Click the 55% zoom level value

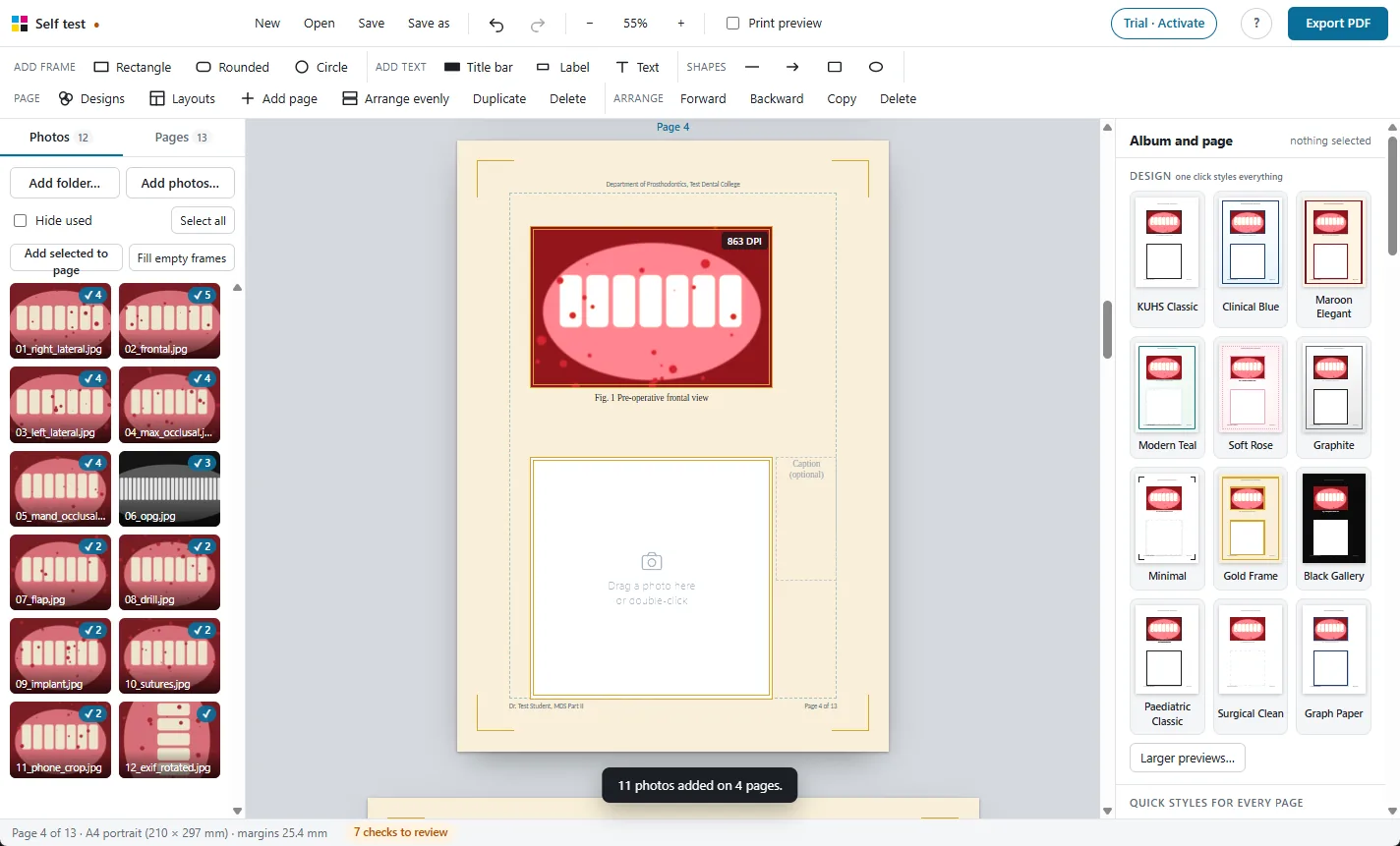coord(635,24)
